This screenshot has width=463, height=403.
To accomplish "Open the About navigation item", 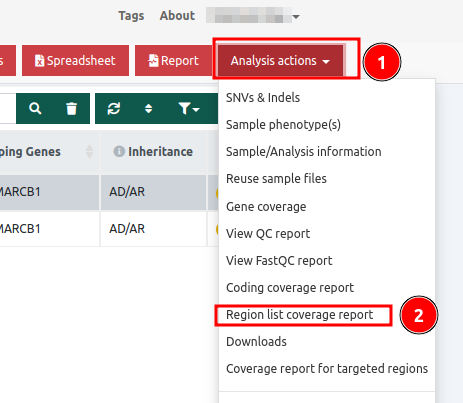I will click(177, 16).
